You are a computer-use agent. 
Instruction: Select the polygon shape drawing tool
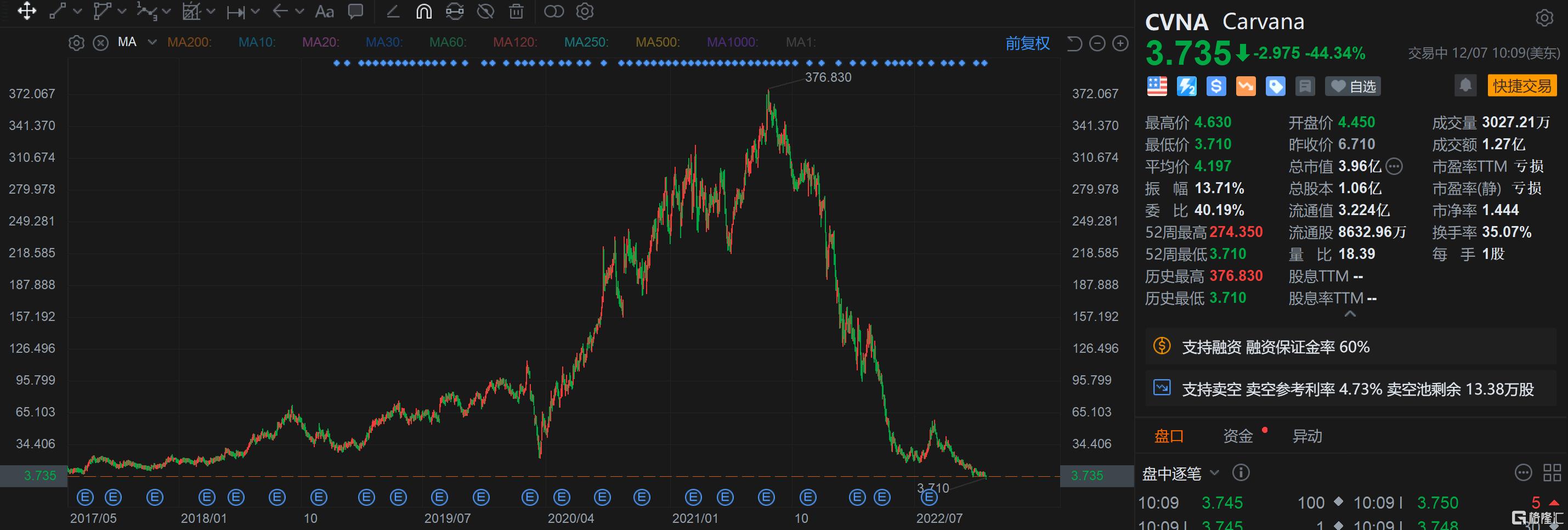tap(101, 11)
